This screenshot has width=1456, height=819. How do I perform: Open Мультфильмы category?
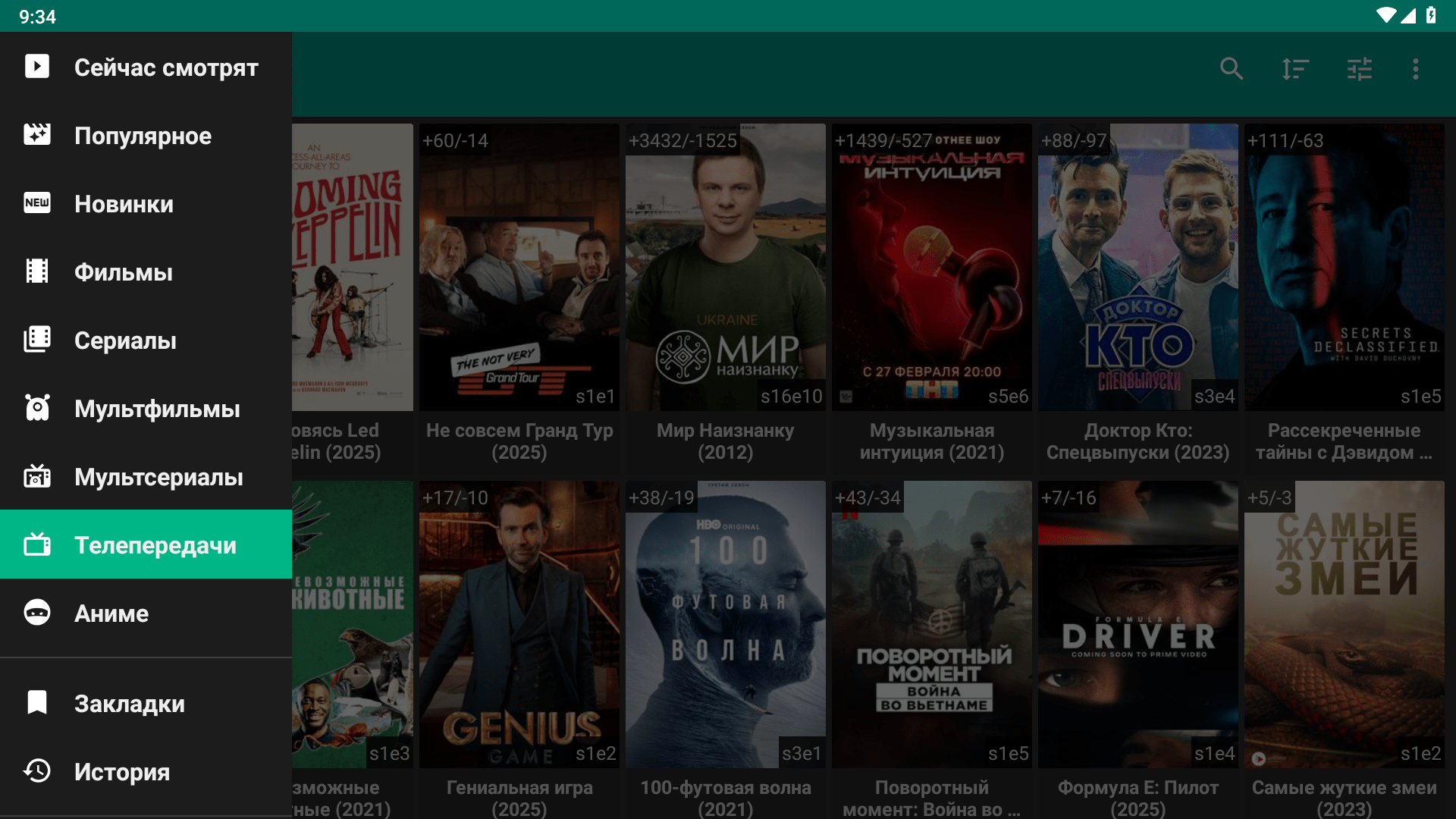coord(146,408)
